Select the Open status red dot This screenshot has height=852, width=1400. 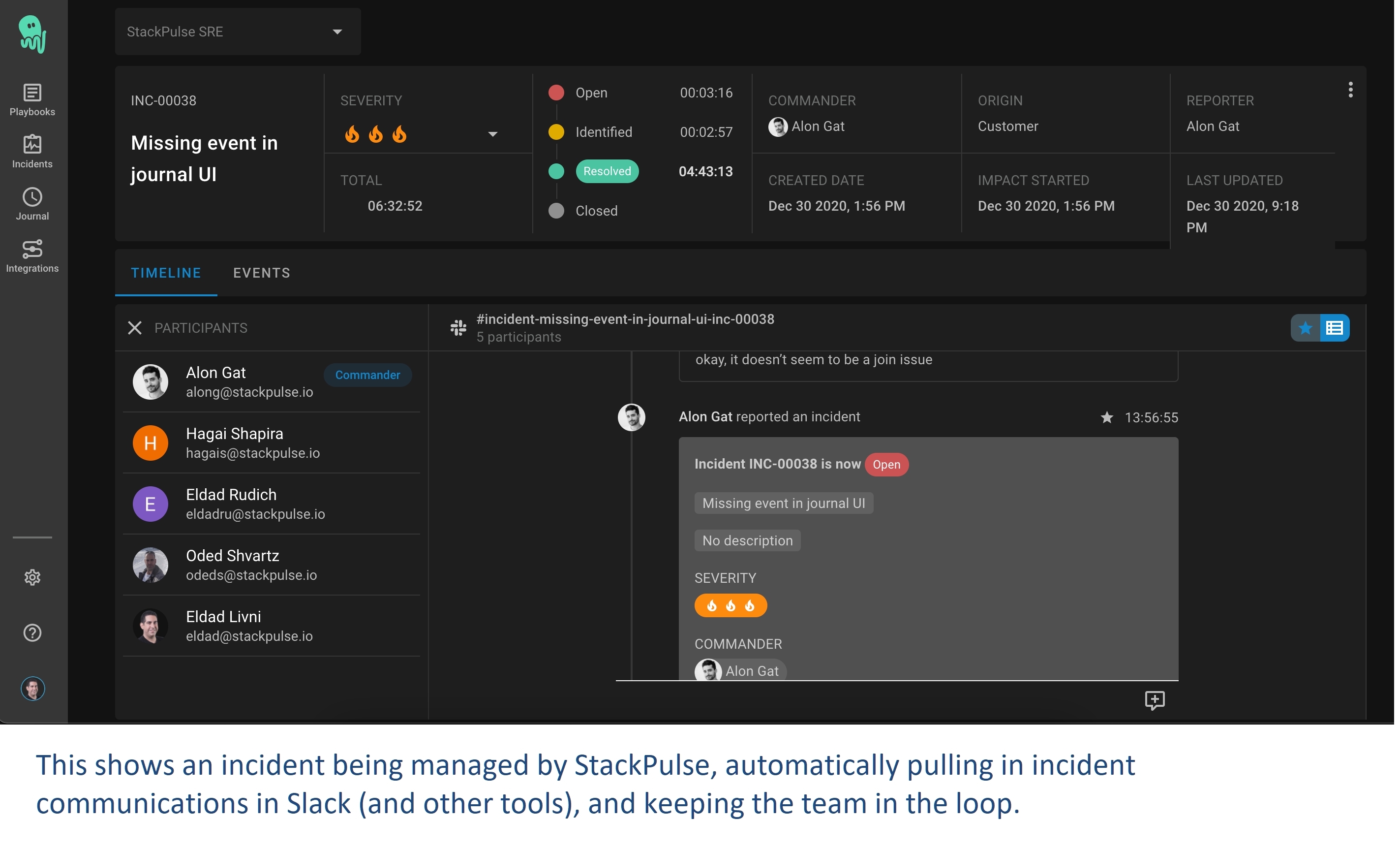[x=556, y=93]
